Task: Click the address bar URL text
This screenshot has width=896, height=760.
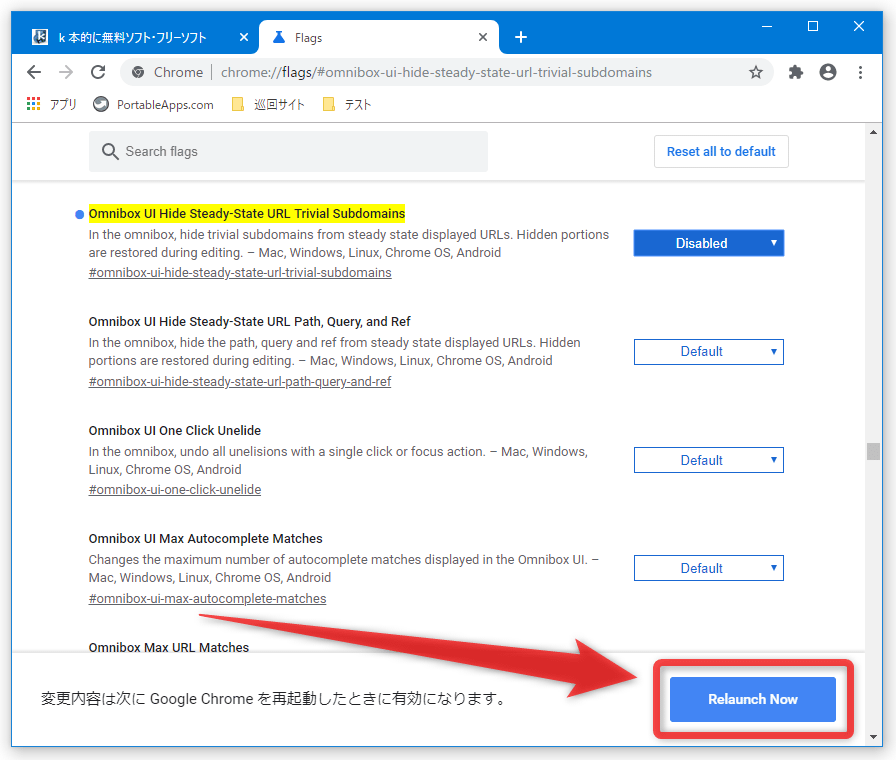Action: point(436,73)
